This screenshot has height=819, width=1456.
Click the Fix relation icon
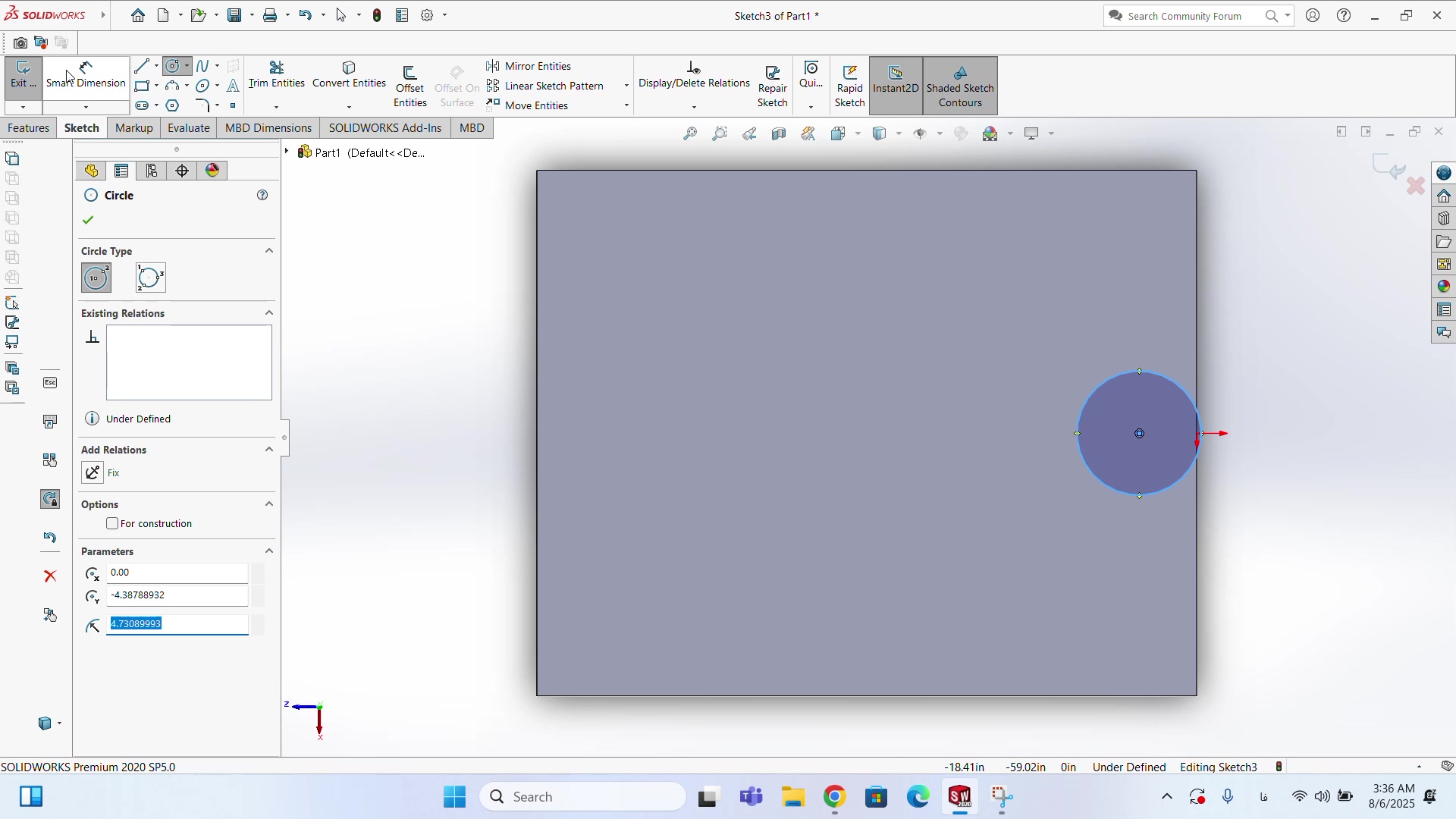[x=93, y=473]
